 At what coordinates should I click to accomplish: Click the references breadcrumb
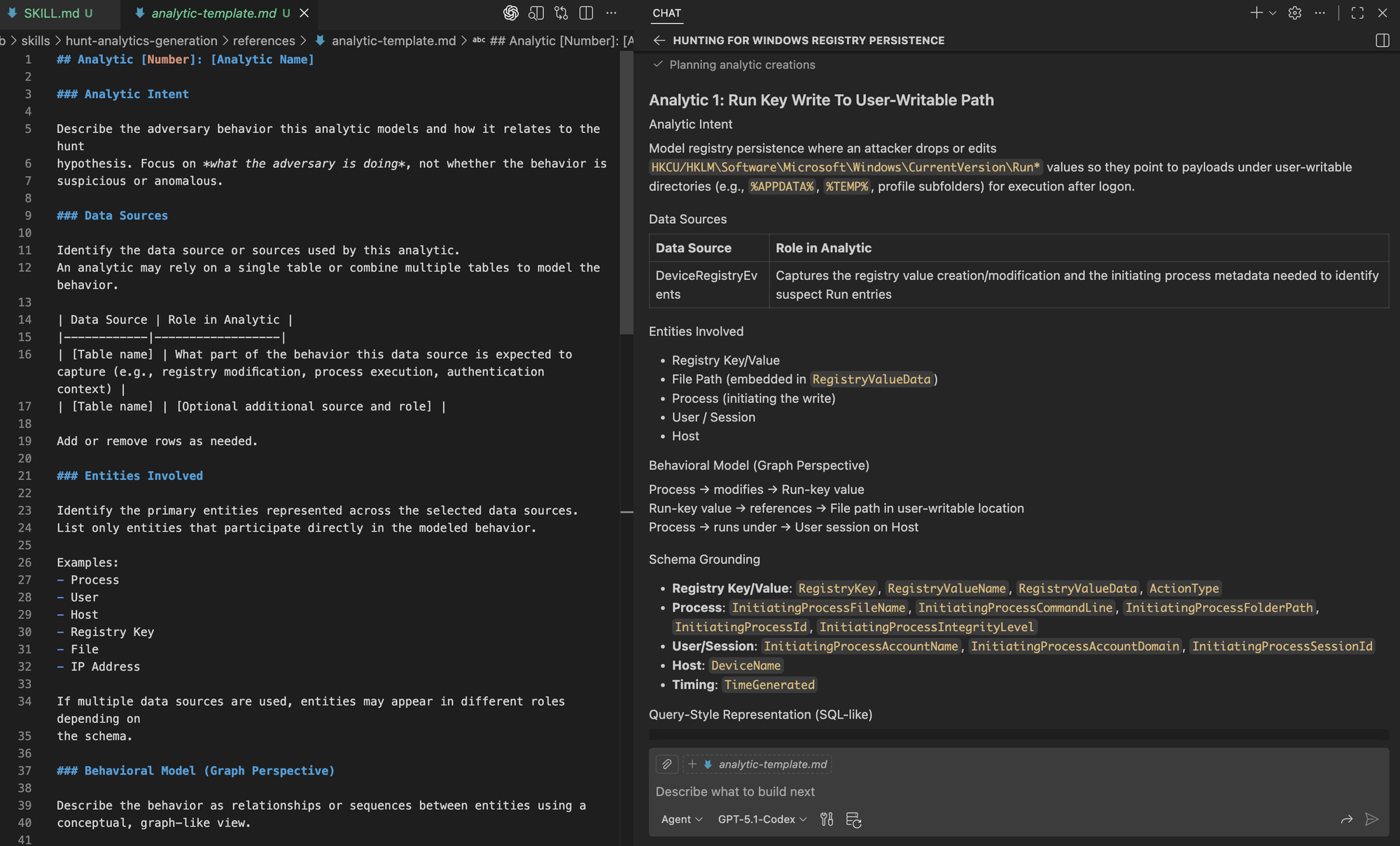(264, 41)
